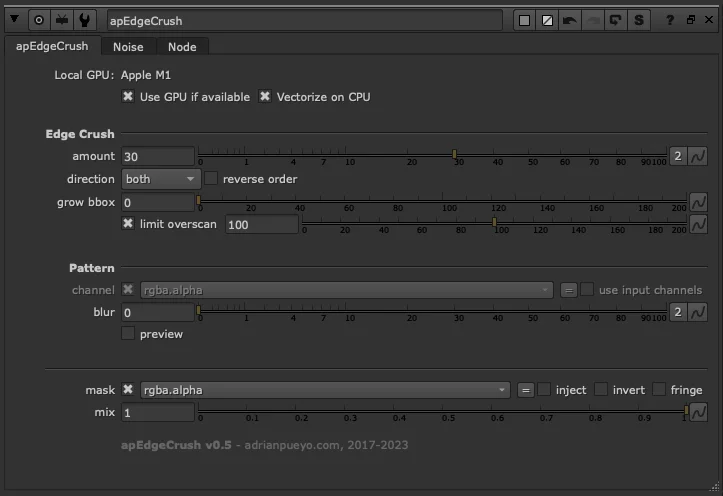Click the greyed redo arrow icon
Viewport: 723px width, 496px height.
coord(593,20)
